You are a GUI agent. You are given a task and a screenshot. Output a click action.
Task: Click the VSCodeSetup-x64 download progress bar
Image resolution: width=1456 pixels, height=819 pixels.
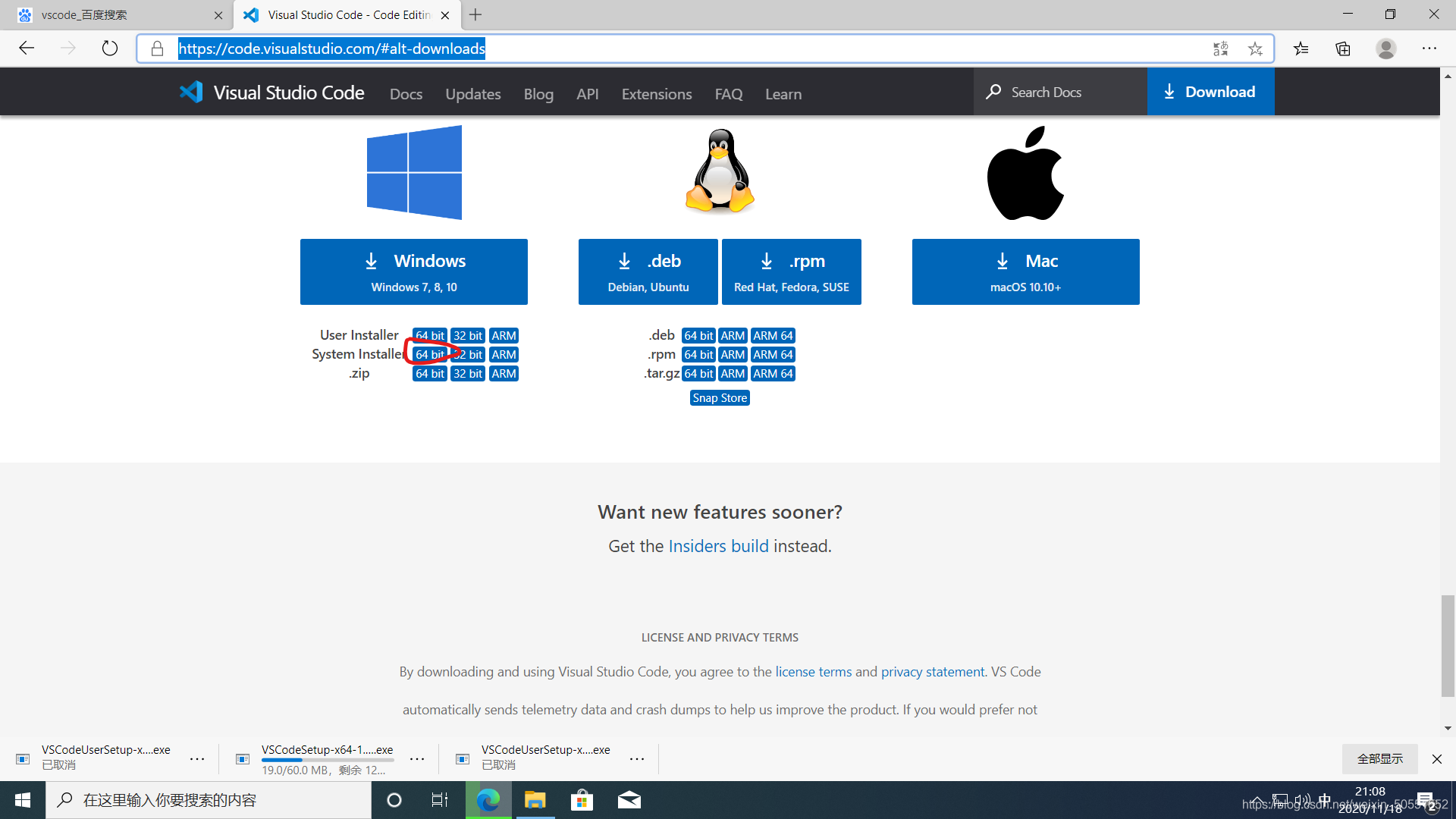coord(328,760)
